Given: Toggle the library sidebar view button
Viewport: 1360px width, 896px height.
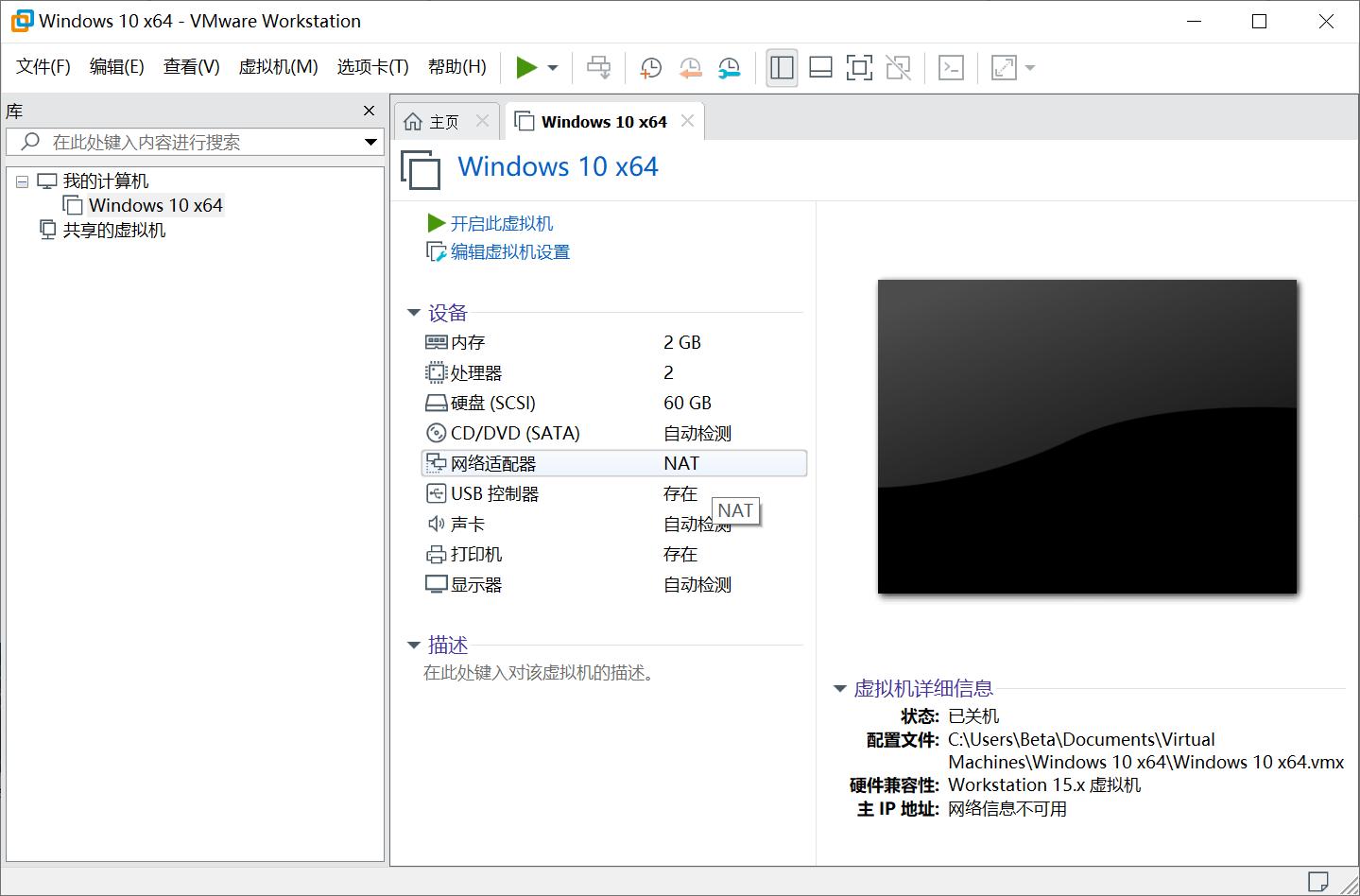Looking at the screenshot, I should click(x=782, y=67).
